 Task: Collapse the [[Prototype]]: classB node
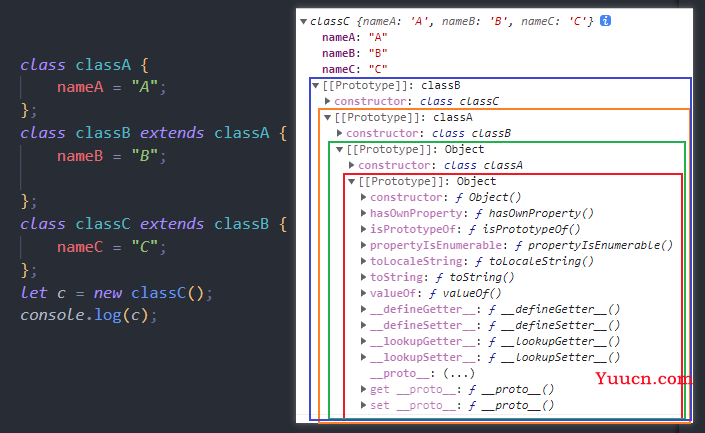click(316, 85)
